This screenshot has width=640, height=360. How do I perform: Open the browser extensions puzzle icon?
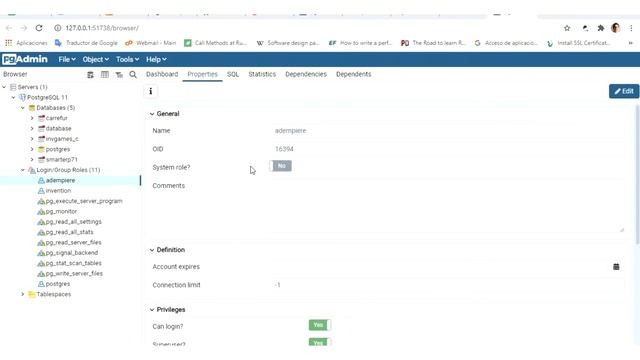point(600,28)
